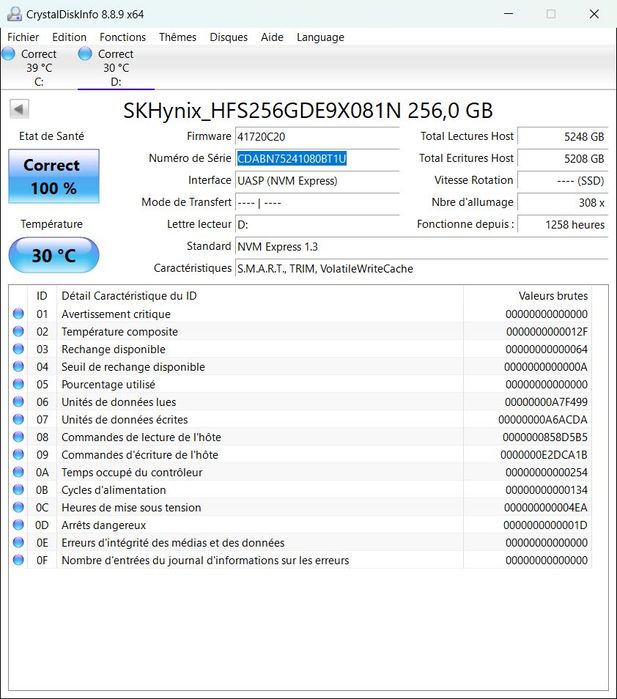Click the highlighted serial number field
The image size is (617, 699).
click(317, 158)
